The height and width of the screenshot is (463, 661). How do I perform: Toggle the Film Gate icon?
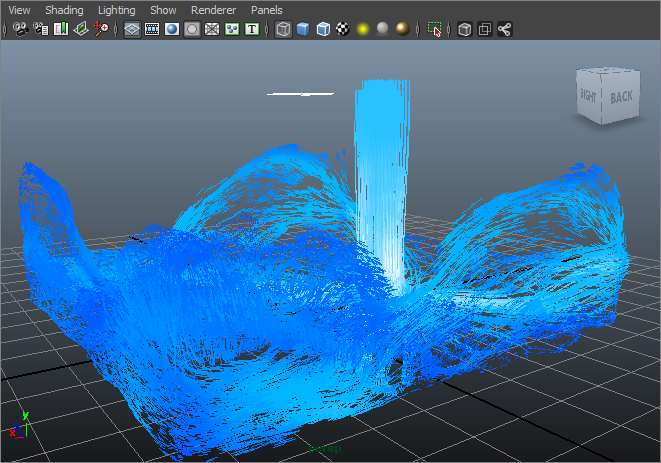click(152, 29)
